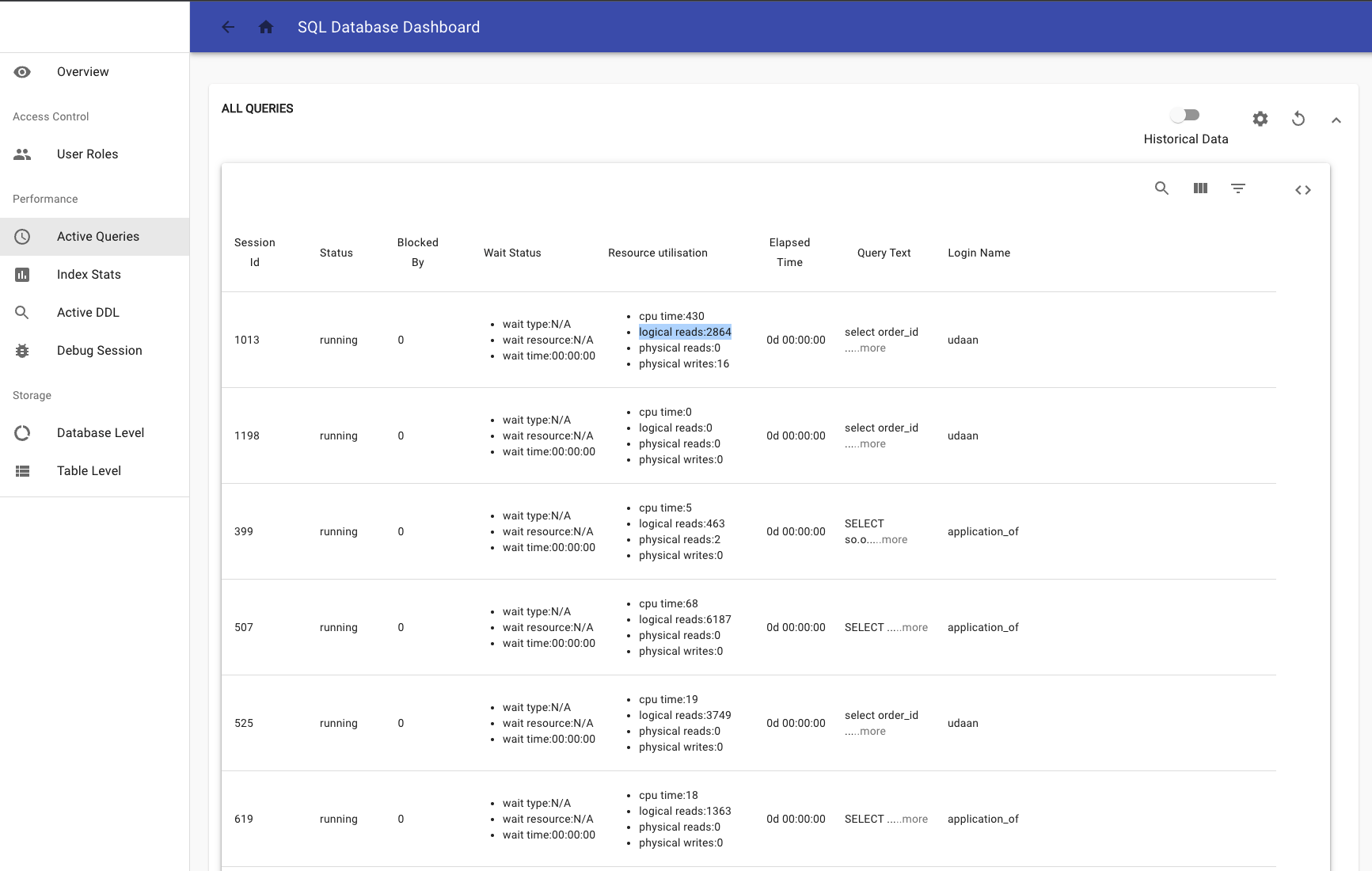Screen dimensions: 1372x871
Task: Click the column visibility icon
Action: [x=1199, y=188]
